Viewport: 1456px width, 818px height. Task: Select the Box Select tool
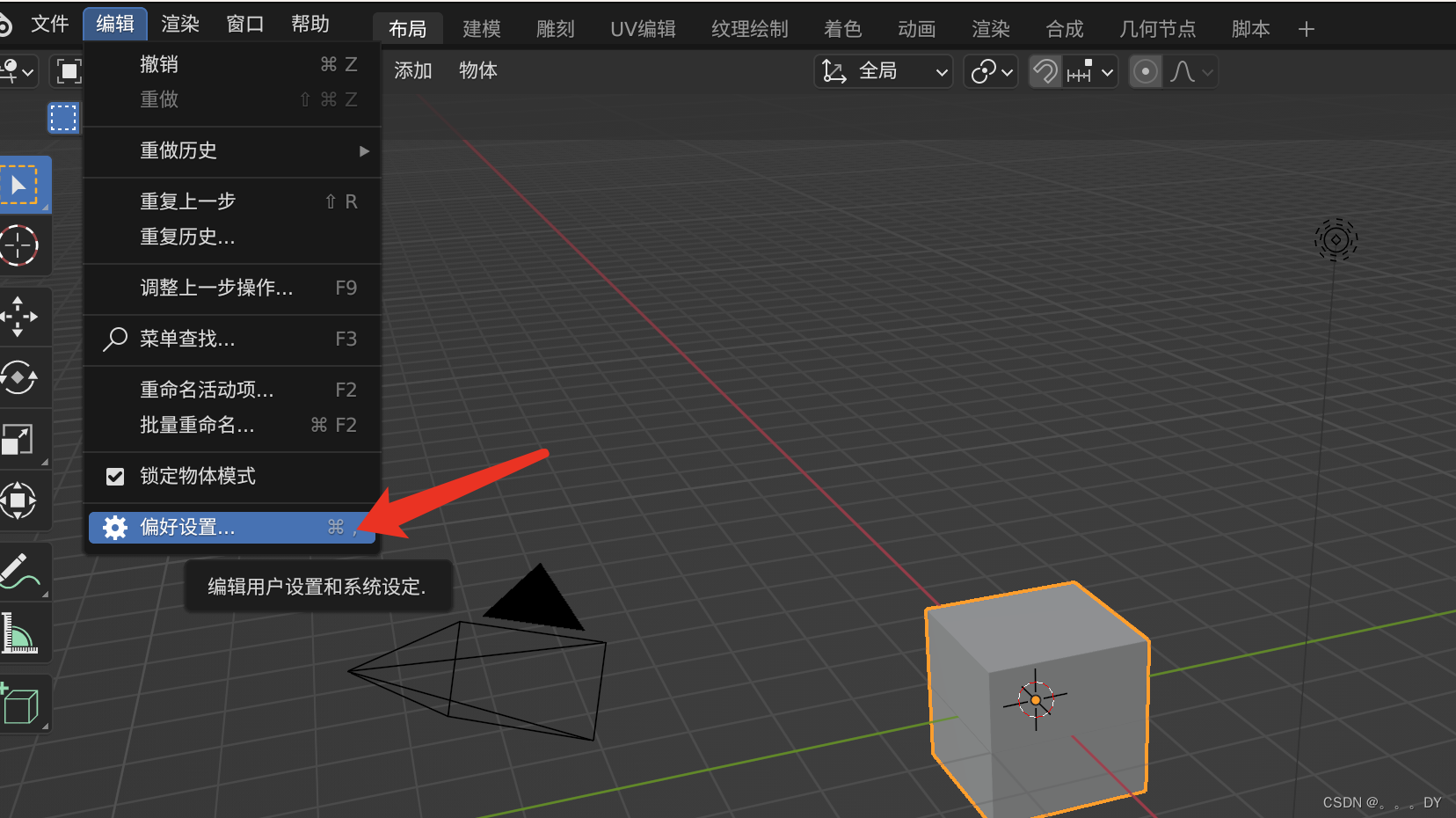(x=22, y=185)
